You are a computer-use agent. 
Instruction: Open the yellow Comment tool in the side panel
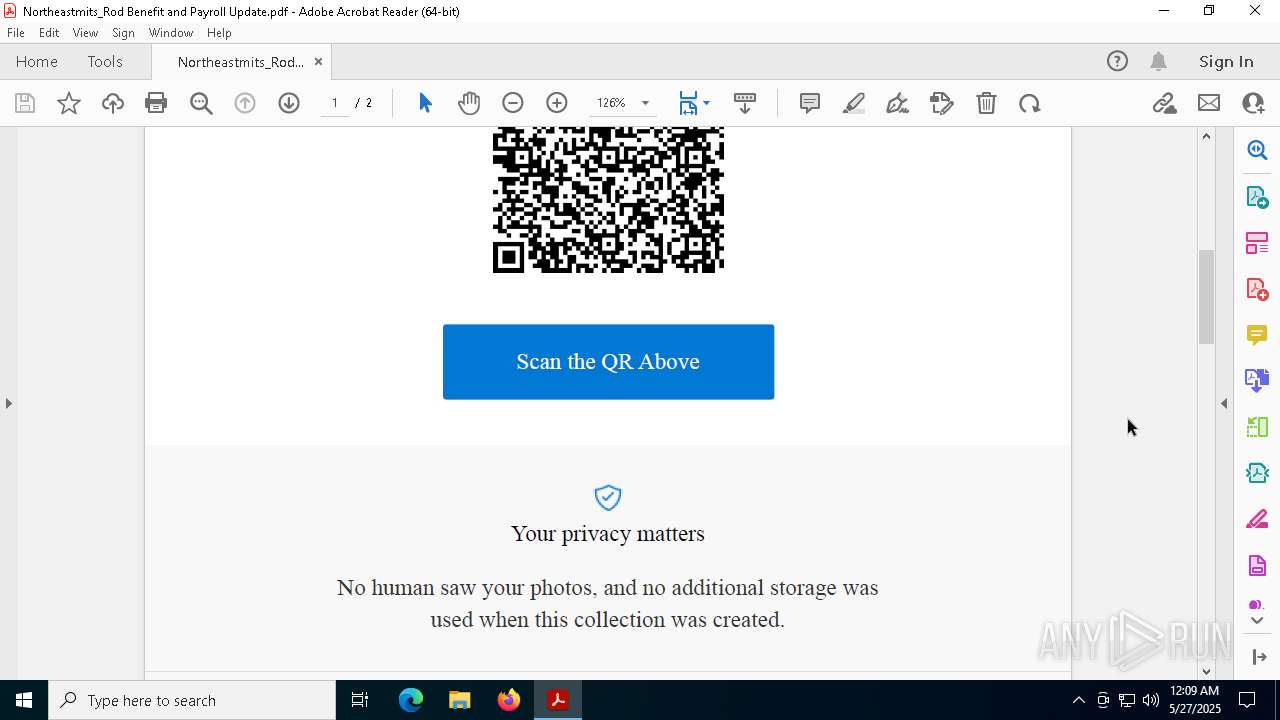point(1257,334)
